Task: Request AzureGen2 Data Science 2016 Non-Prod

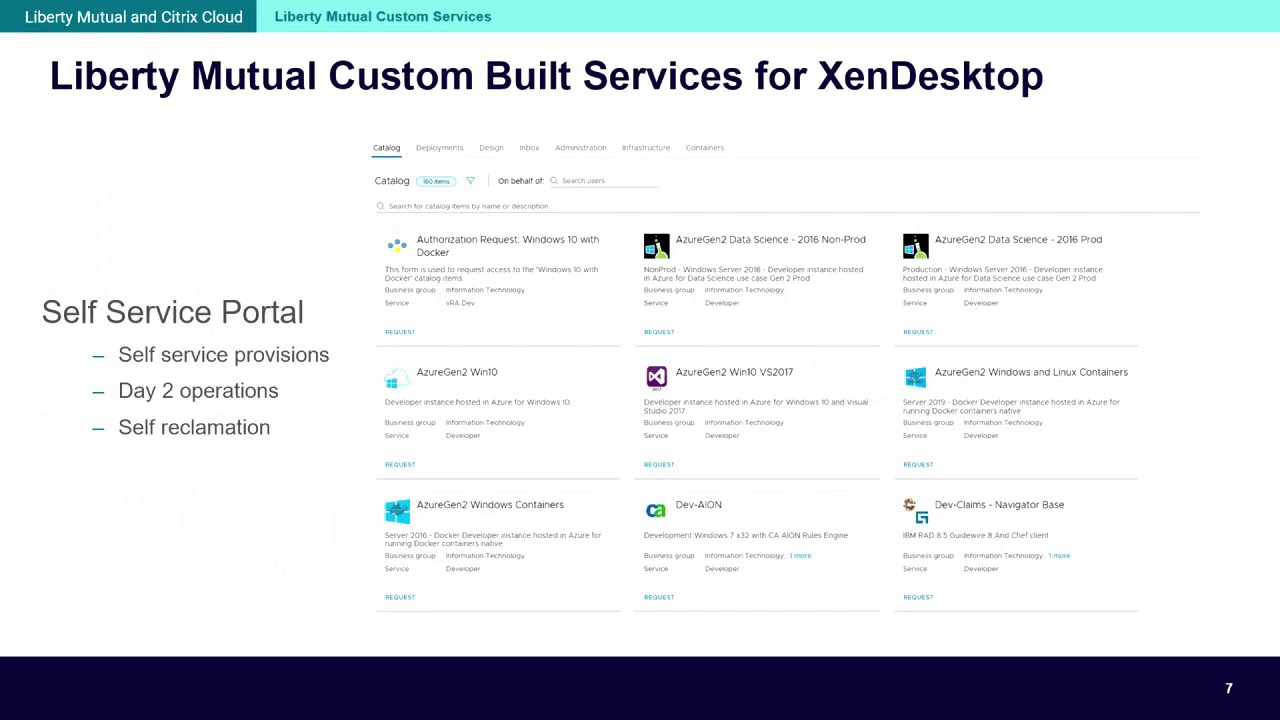Action: 659,332
